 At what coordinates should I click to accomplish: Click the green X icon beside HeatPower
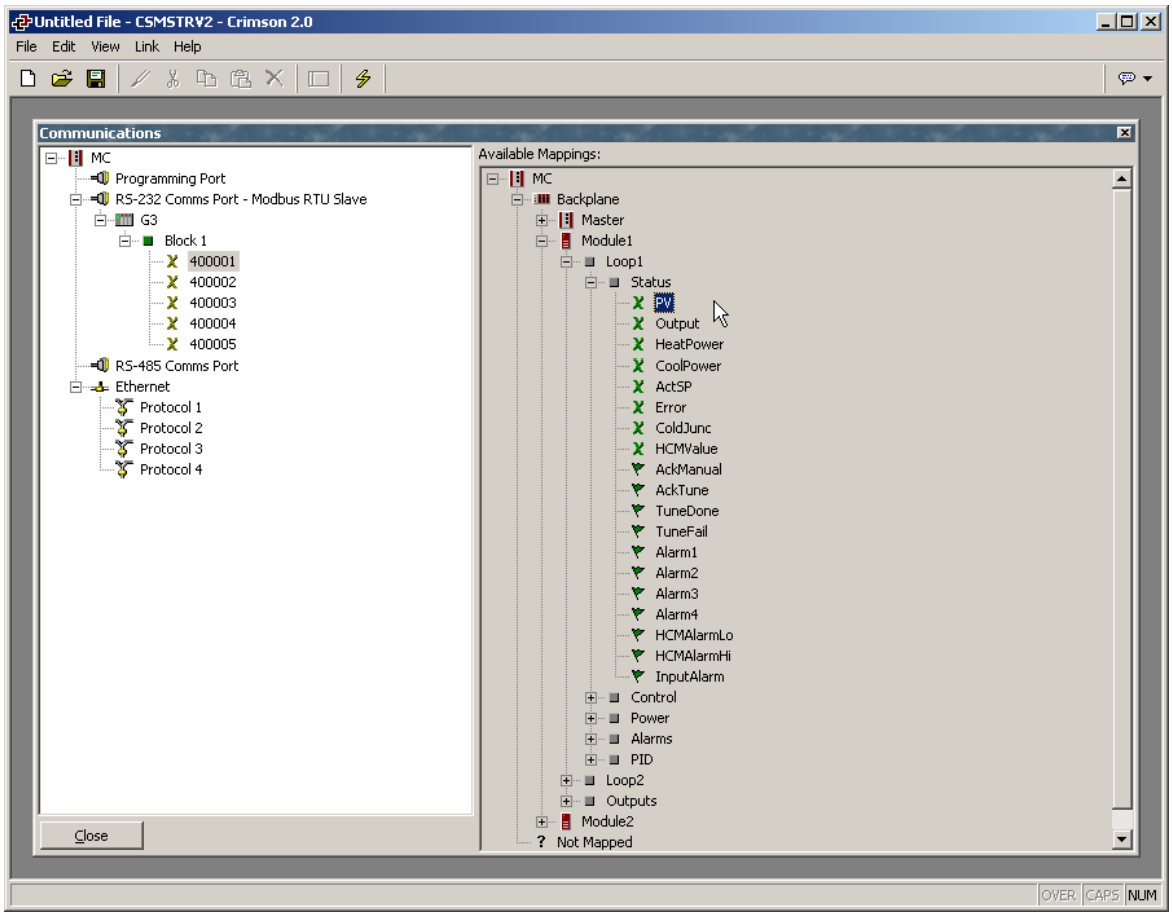click(x=638, y=344)
